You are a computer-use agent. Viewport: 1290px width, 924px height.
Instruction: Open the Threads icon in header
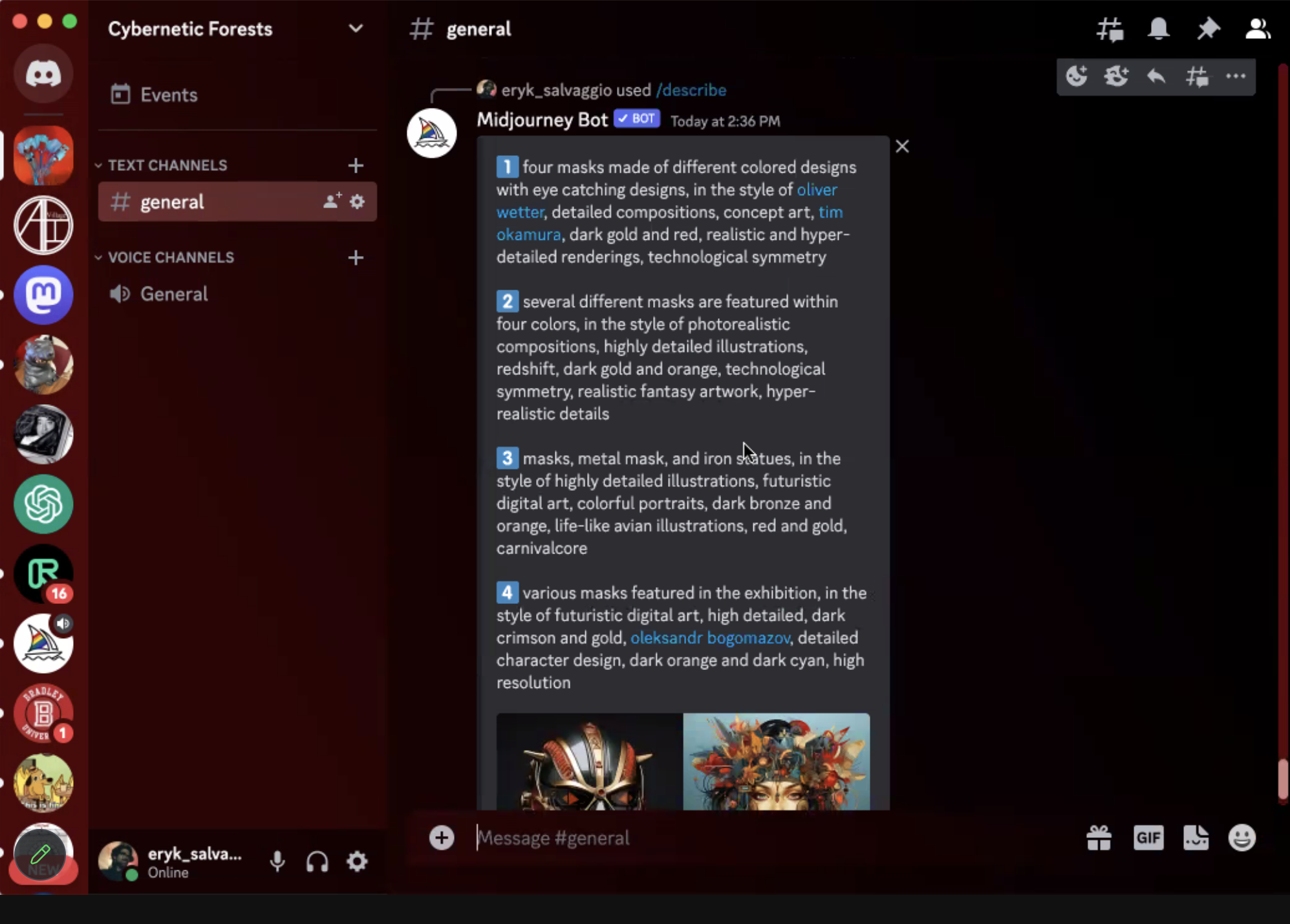[1110, 29]
